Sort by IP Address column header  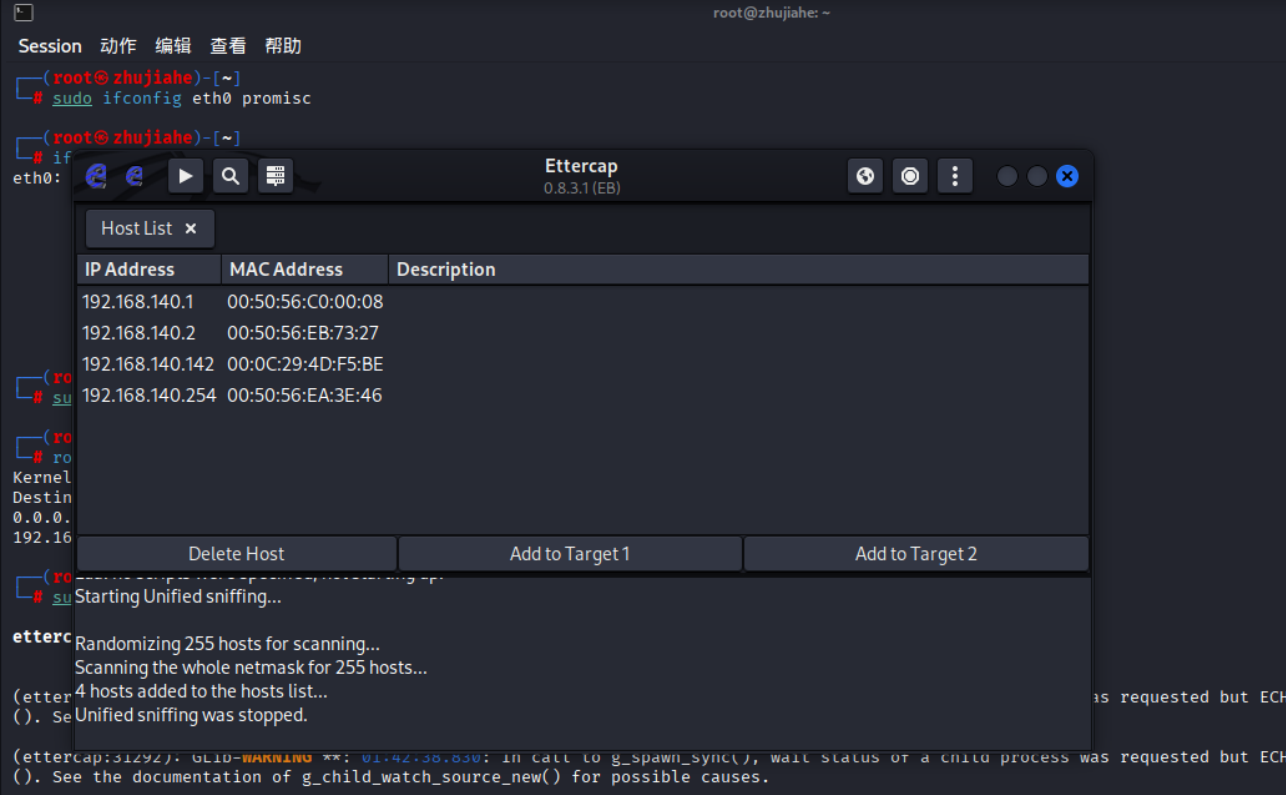149,269
